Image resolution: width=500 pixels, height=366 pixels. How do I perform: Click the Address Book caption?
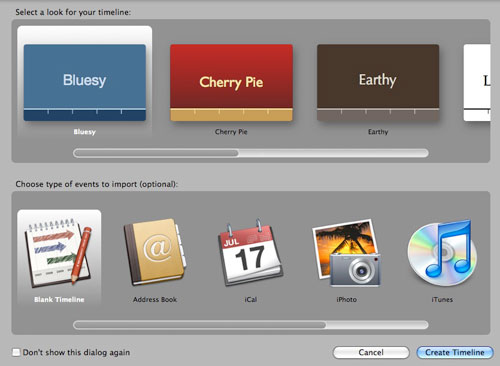pos(155,299)
